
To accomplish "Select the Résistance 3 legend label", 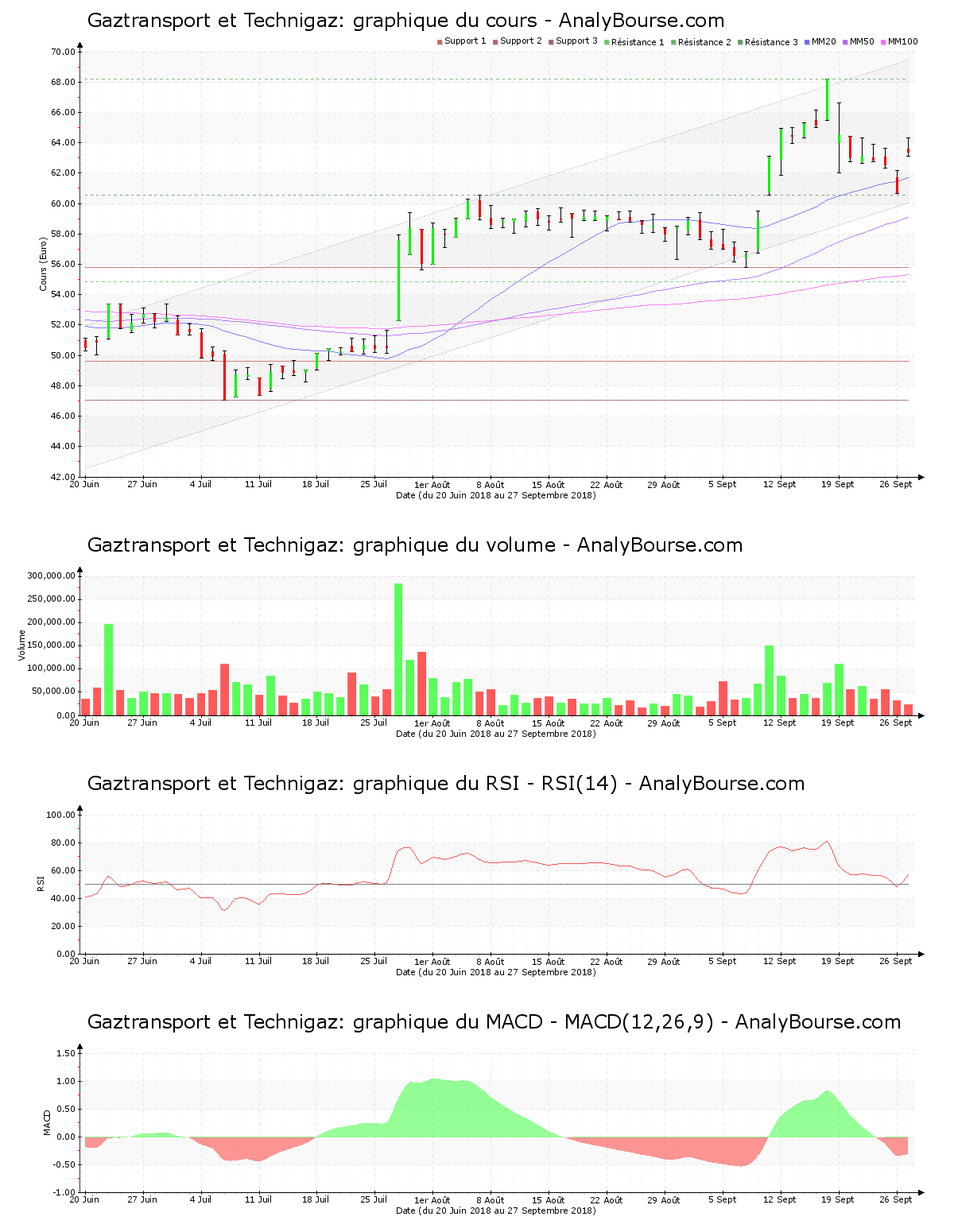I will pyautogui.click(x=771, y=42).
